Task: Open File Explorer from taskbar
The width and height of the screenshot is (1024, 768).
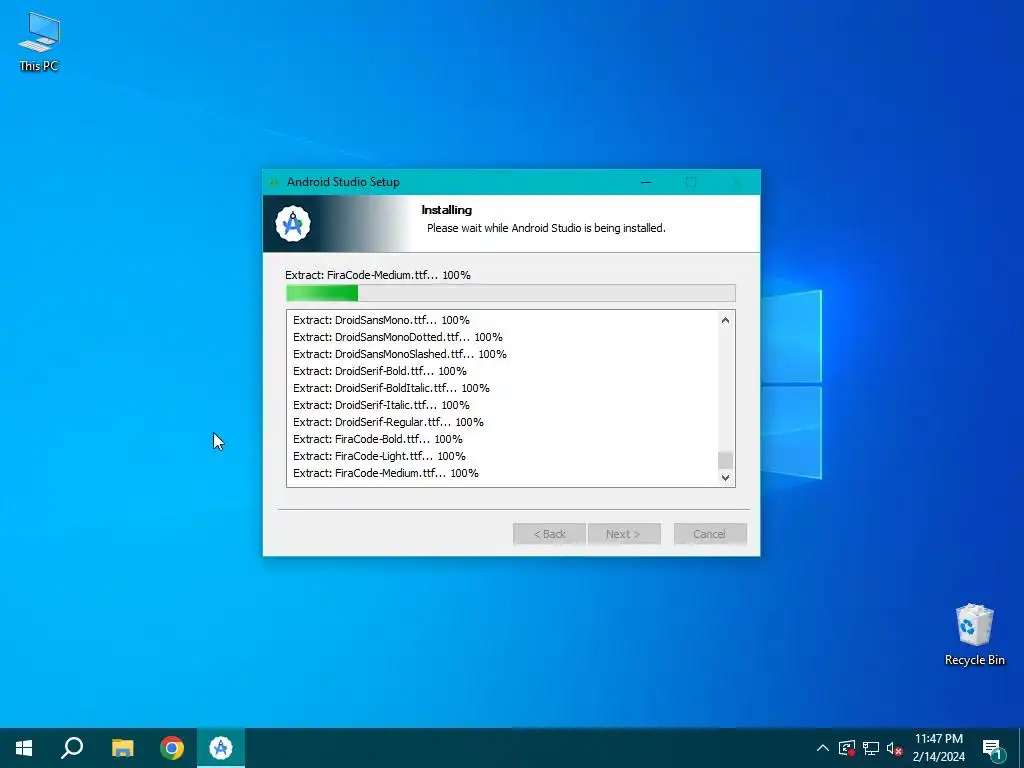Action: click(122, 748)
